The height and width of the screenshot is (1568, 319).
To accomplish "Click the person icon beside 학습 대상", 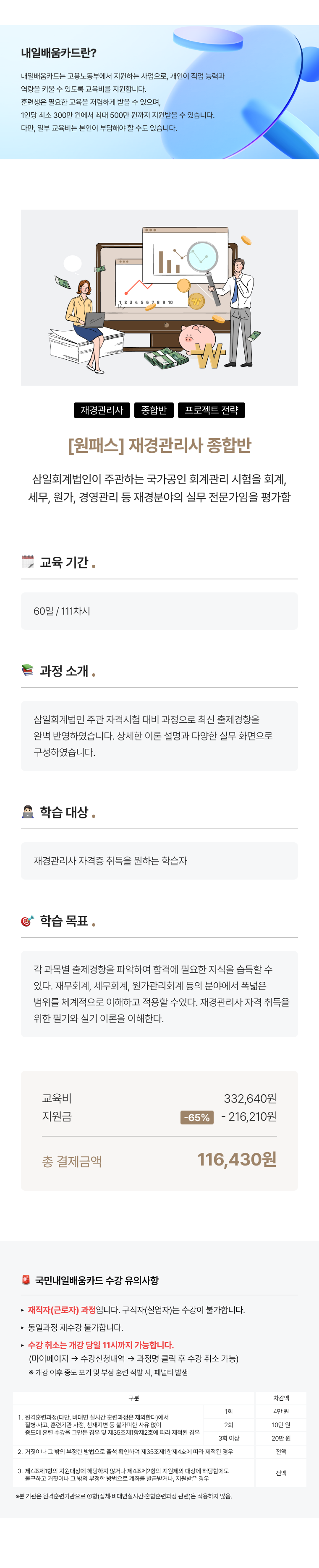I will pyautogui.click(x=27, y=811).
